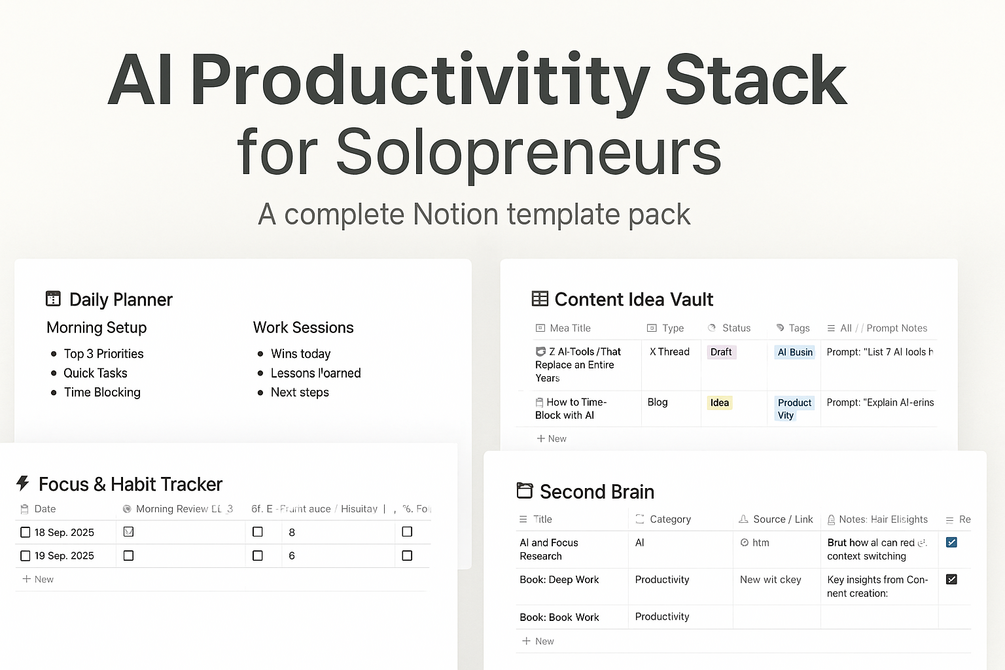Click the Tags column tag icon
Image resolution: width=1005 pixels, height=670 pixels.
coord(779,328)
